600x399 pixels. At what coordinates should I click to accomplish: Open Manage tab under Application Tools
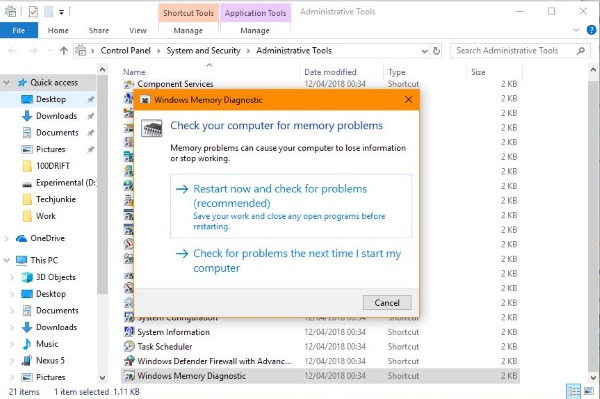click(255, 31)
